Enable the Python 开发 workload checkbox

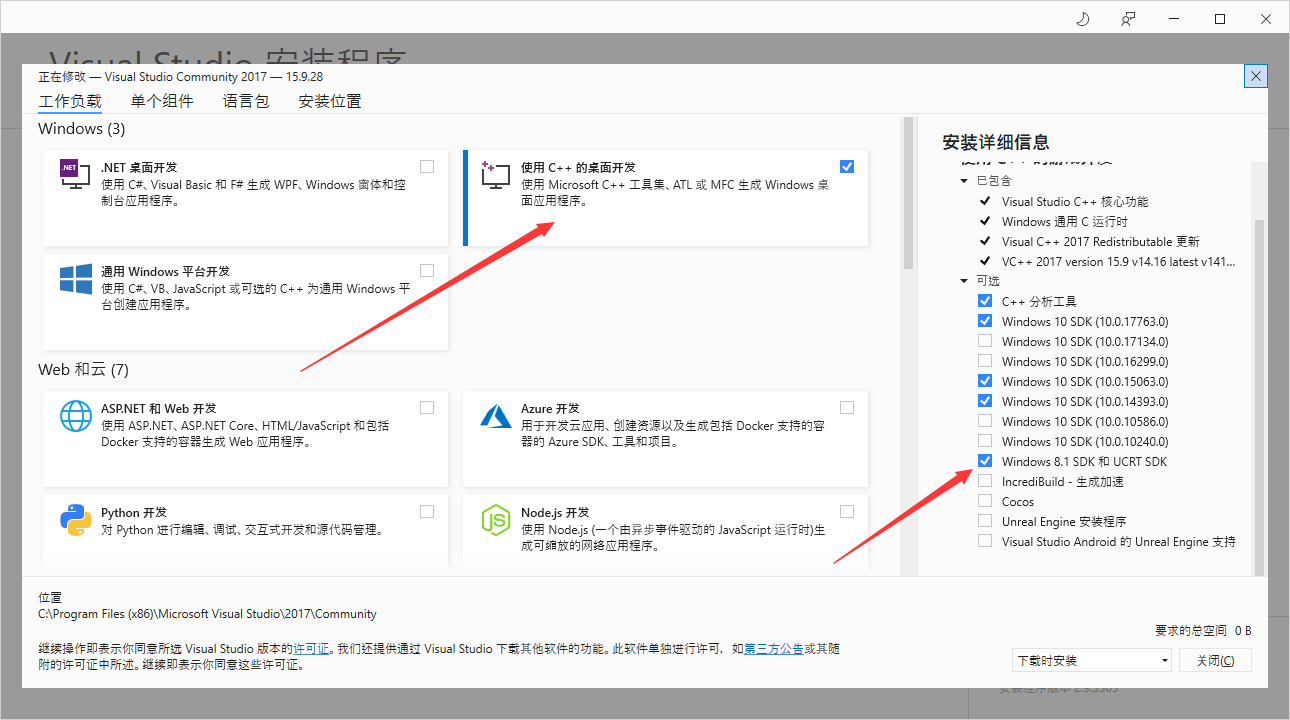tap(427, 512)
